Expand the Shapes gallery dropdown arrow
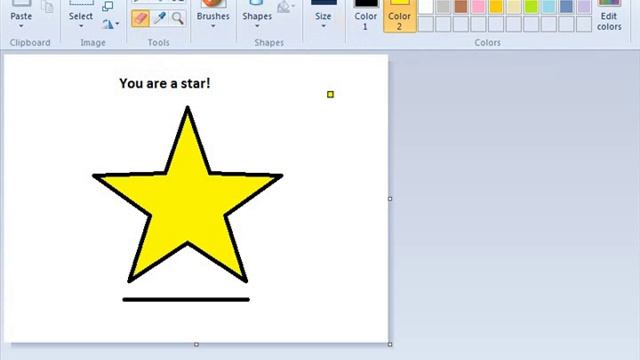Image resolution: width=640 pixels, height=360 pixels. pyautogui.click(x=257, y=27)
